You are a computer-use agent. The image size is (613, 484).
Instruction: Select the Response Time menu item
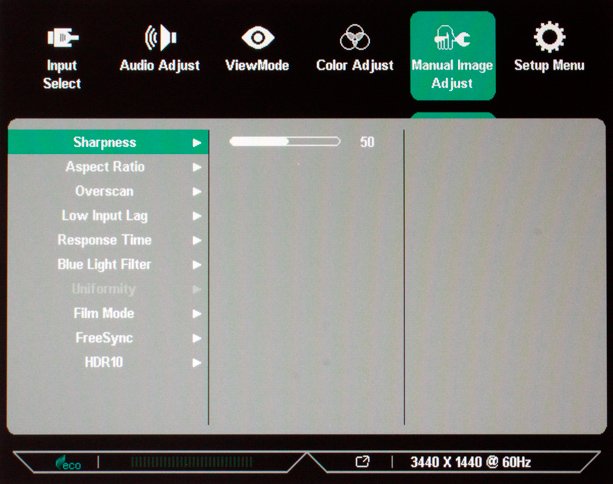(104, 240)
